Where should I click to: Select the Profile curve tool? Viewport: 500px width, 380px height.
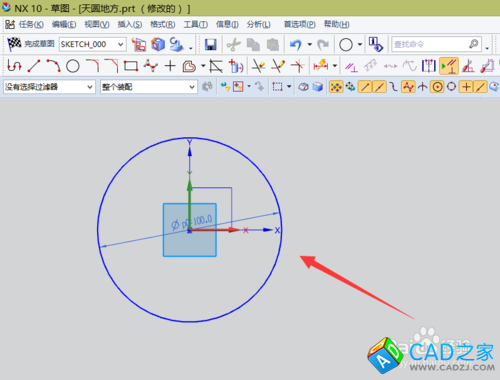click(14, 66)
